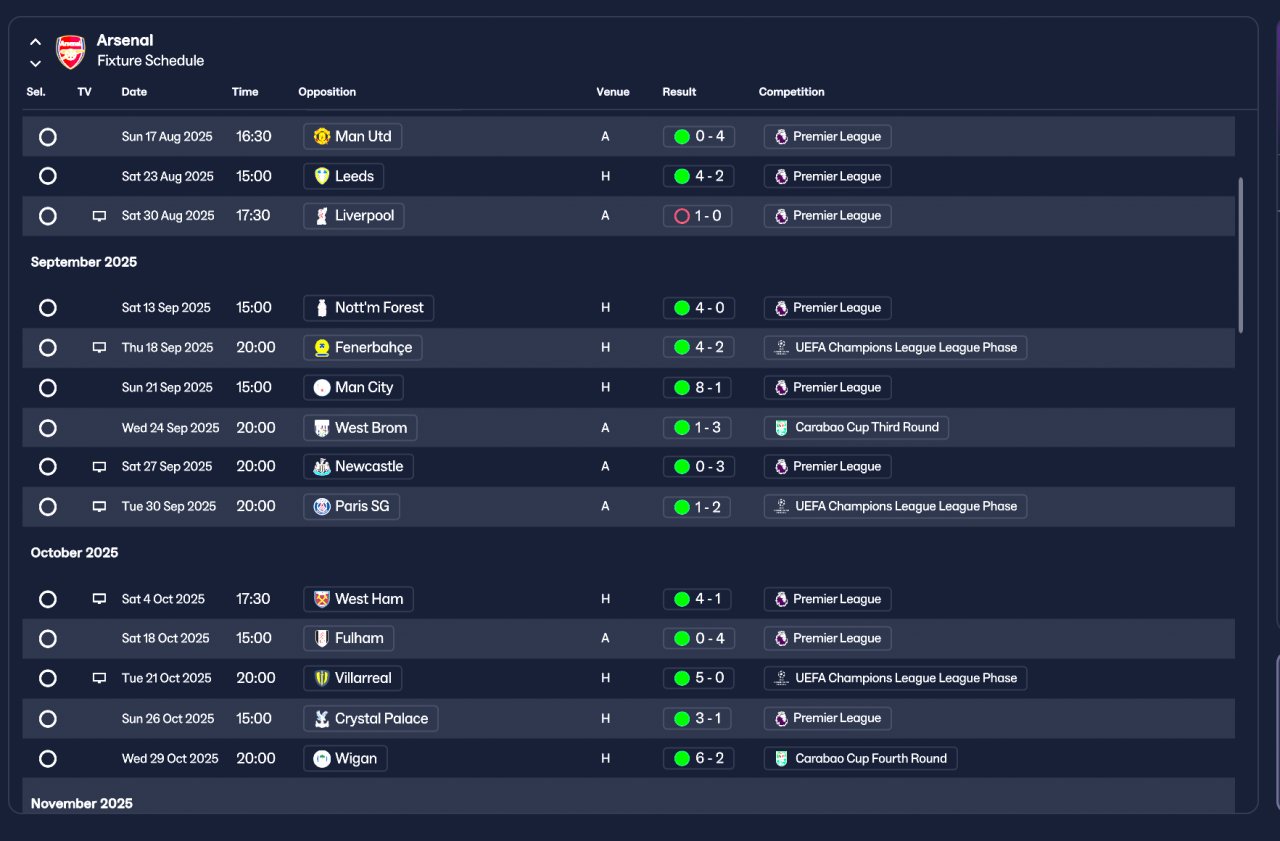1280x841 pixels.
Task: Click Premier League icon in Crystal Palace row
Action: [781, 718]
